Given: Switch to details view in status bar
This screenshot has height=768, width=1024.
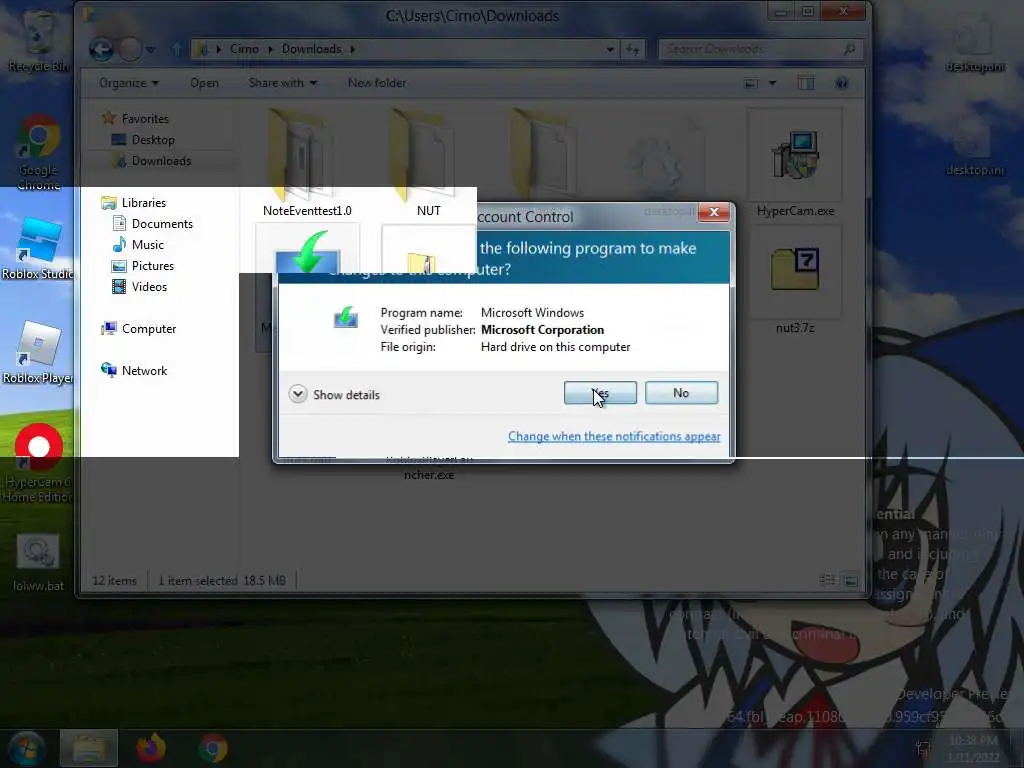Looking at the screenshot, I should (827, 580).
